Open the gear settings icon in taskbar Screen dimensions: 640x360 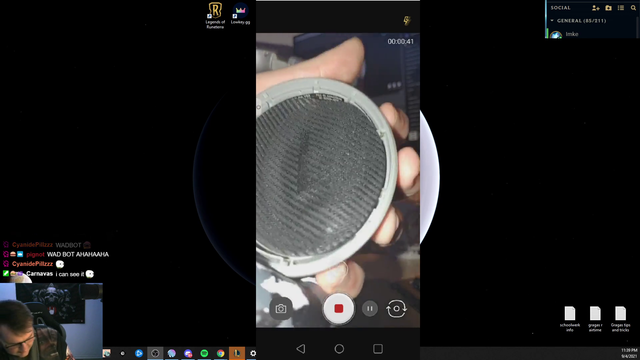[x=253, y=353]
